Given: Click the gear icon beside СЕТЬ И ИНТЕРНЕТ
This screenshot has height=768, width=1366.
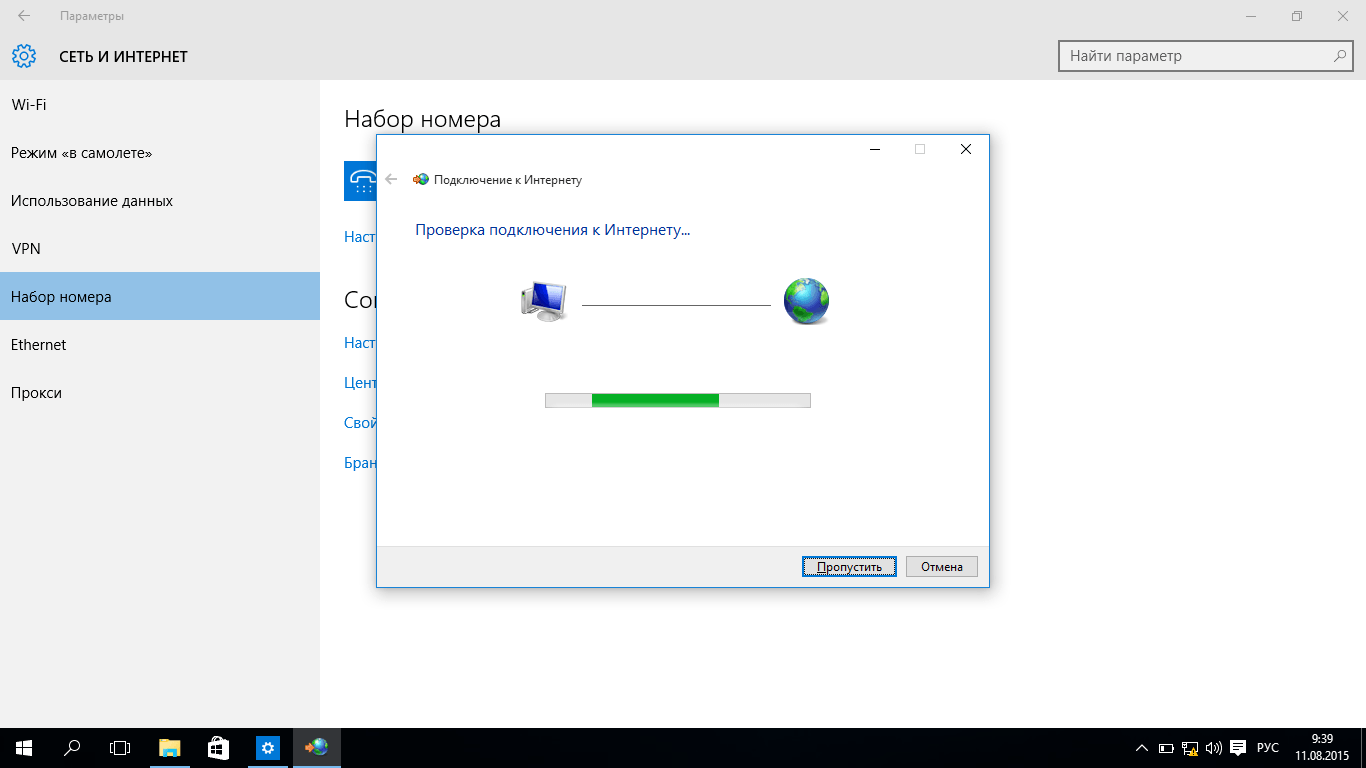Looking at the screenshot, I should coord(24,56).
